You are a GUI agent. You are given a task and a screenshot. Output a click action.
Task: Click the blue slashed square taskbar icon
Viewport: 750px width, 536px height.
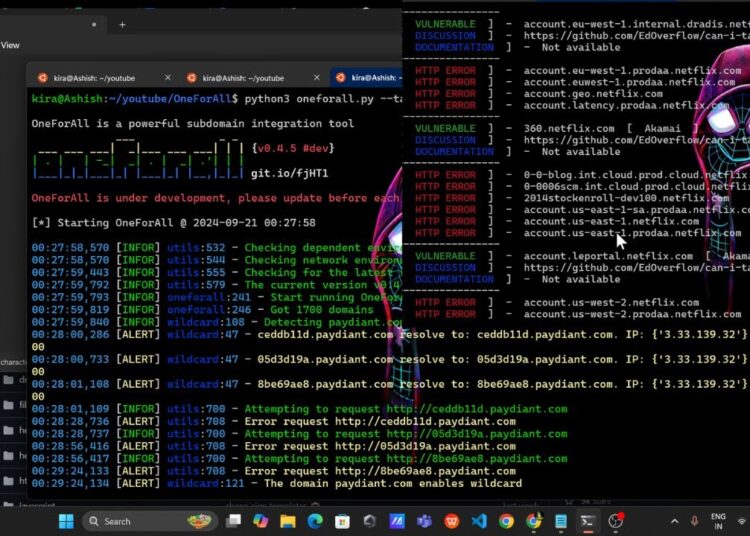[397, 521]
